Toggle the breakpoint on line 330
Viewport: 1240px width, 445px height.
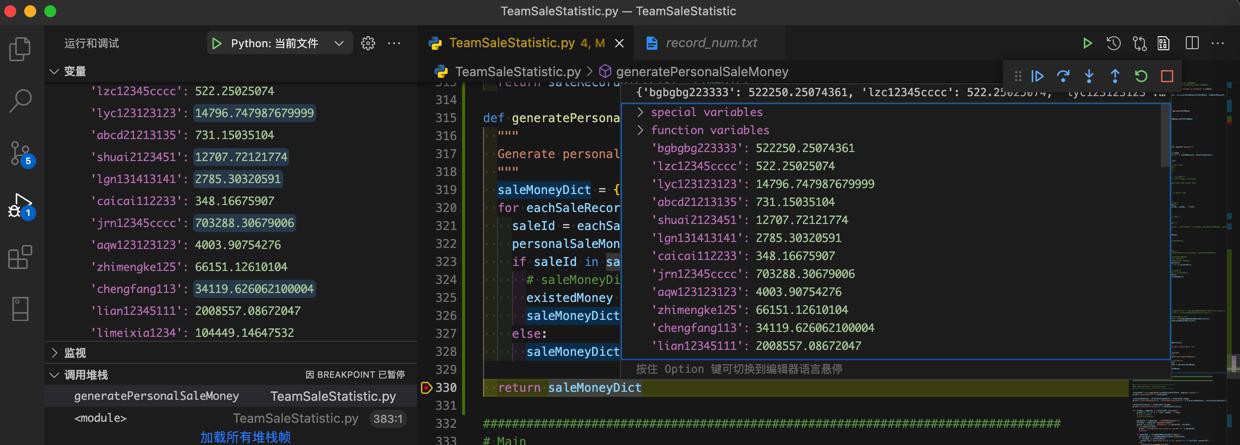pos(427,387)
